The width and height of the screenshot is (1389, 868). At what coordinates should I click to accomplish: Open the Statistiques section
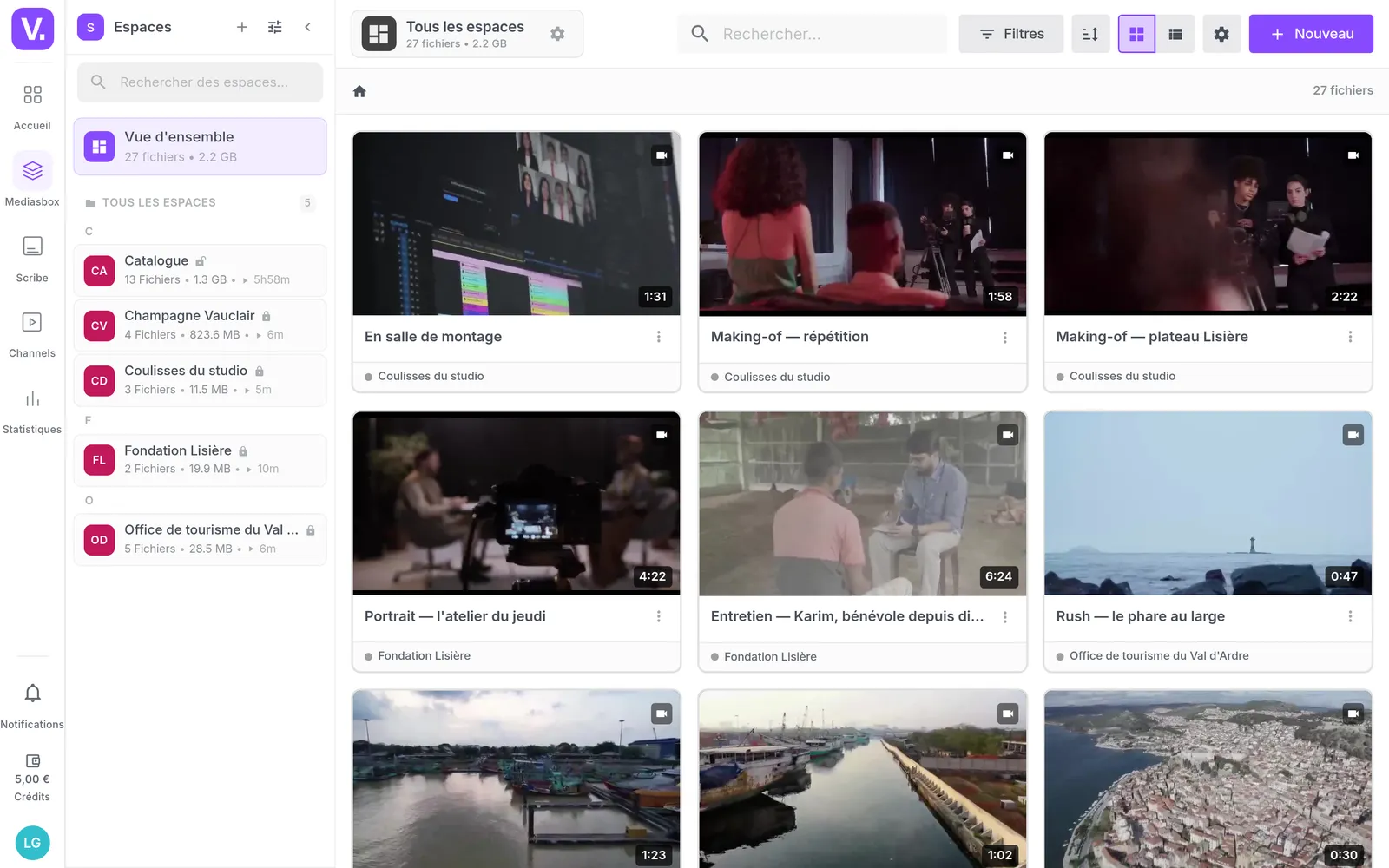32,411
